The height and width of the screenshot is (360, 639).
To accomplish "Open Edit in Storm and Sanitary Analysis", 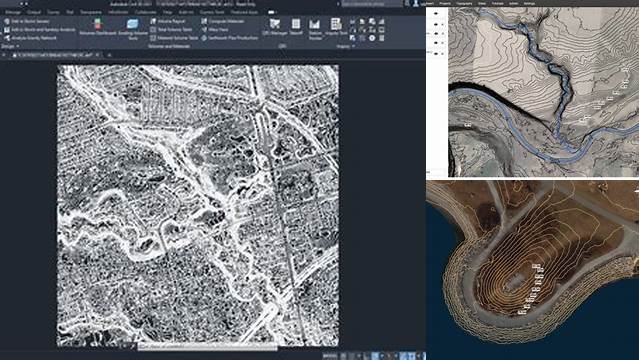I will (40, 30).
